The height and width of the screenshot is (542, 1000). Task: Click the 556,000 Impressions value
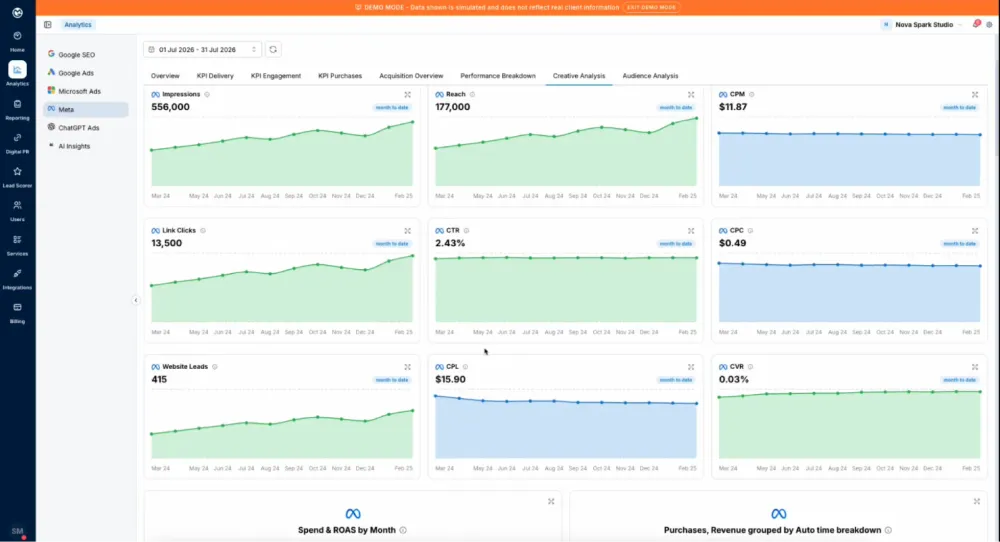170,107
